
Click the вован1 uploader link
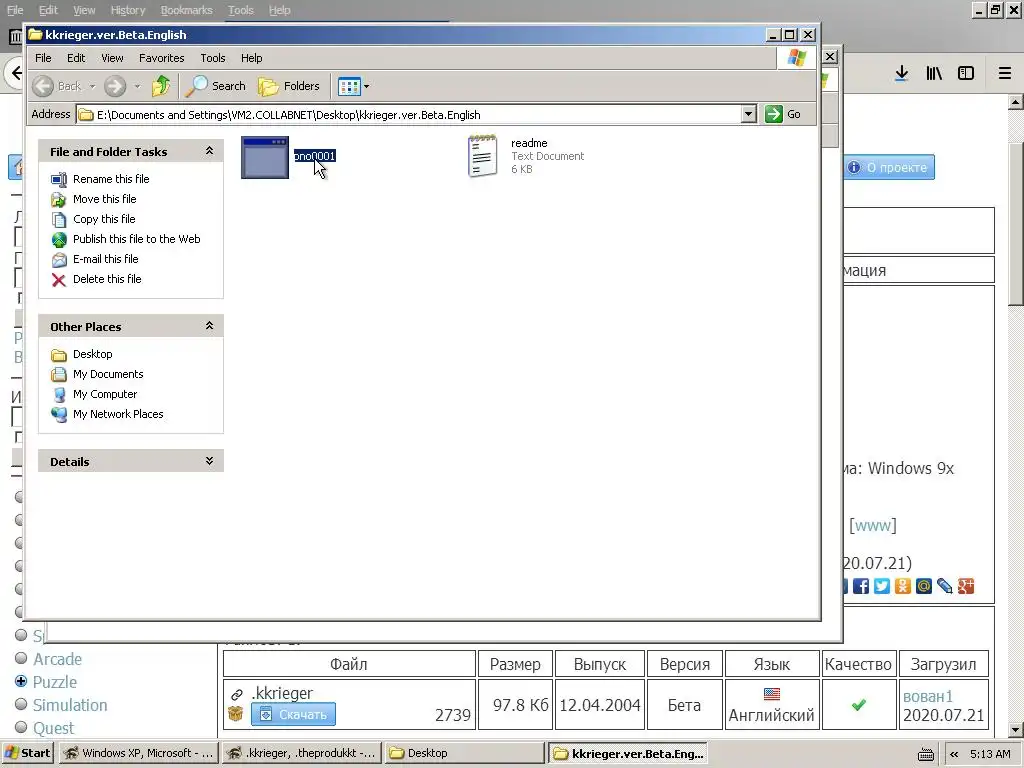[x=928, y=696]
